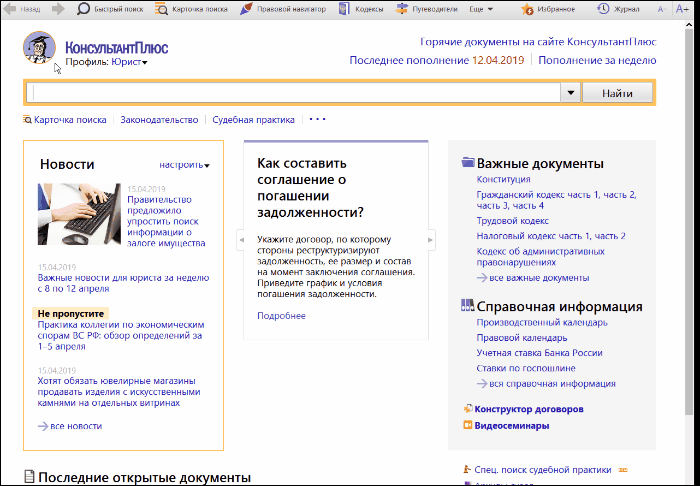Open Быстрый поиск from toolbar

110,9
